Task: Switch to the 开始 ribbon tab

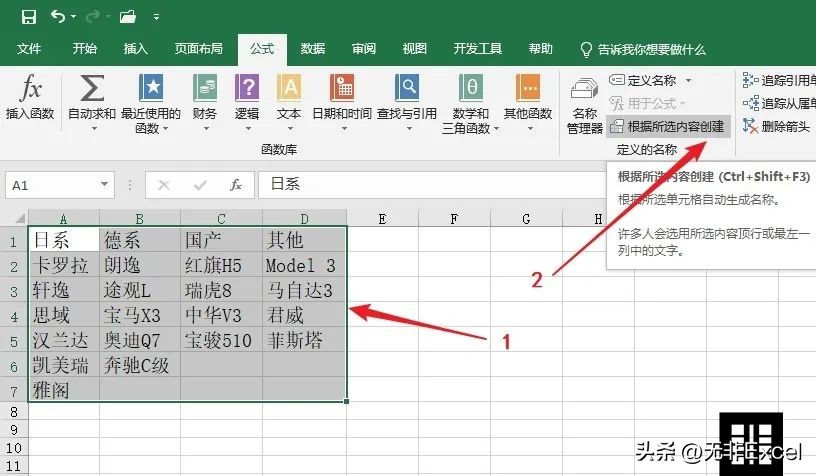Action: 84,49
